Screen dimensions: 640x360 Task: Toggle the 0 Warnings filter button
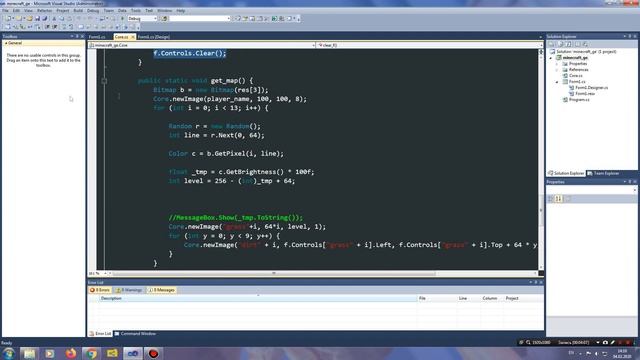pyautogui.click(x=129, y=290)
